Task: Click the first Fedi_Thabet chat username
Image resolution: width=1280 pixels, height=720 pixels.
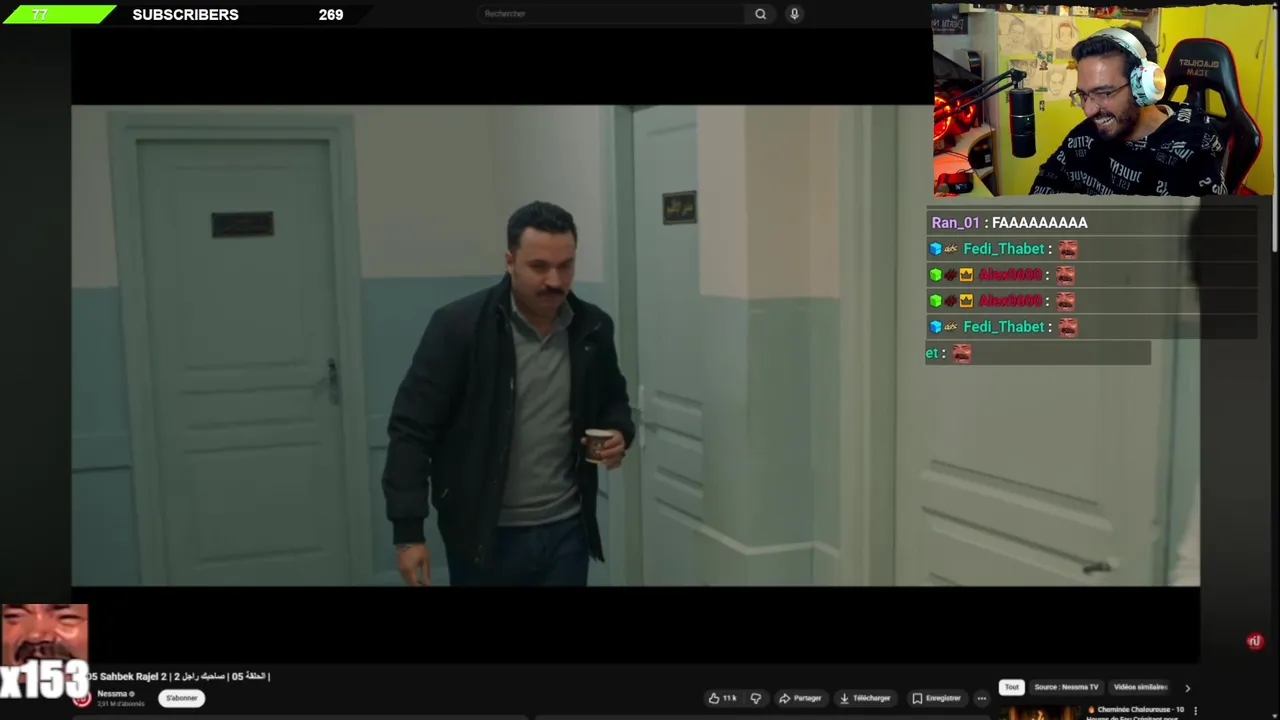Action: (1004, 249)
